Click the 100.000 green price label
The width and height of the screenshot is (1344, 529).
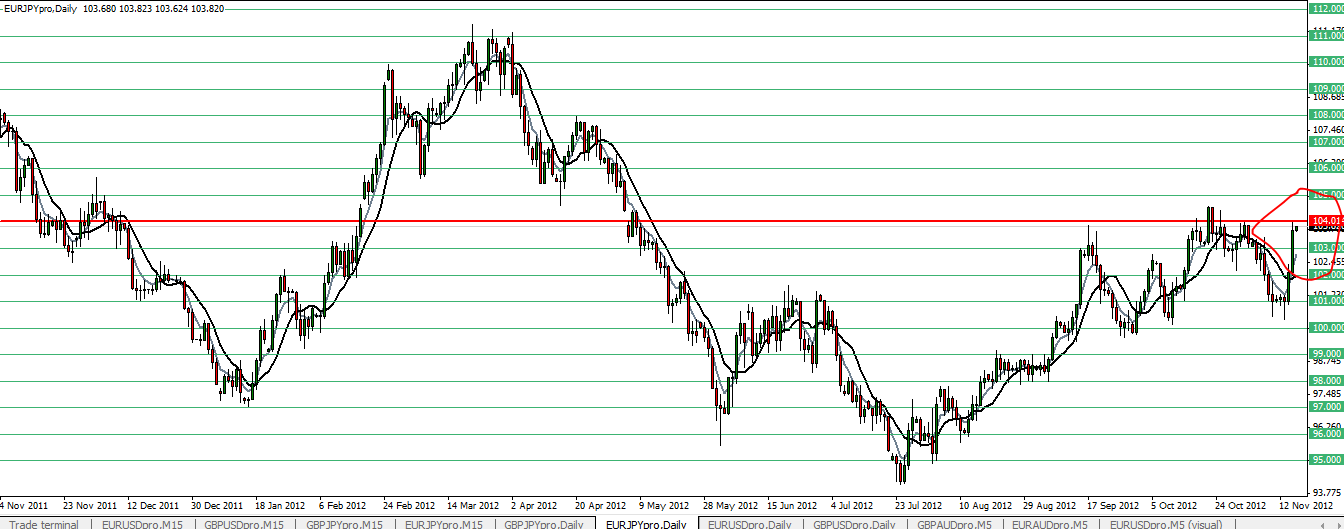[1326, 328]
